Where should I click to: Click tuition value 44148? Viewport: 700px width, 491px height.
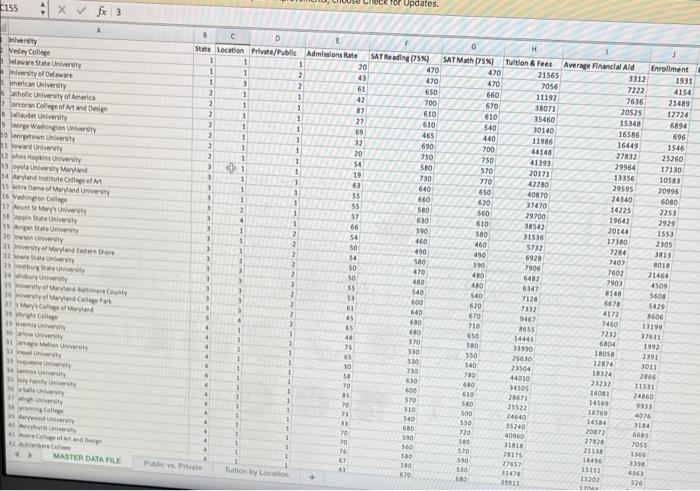[541, 152]
